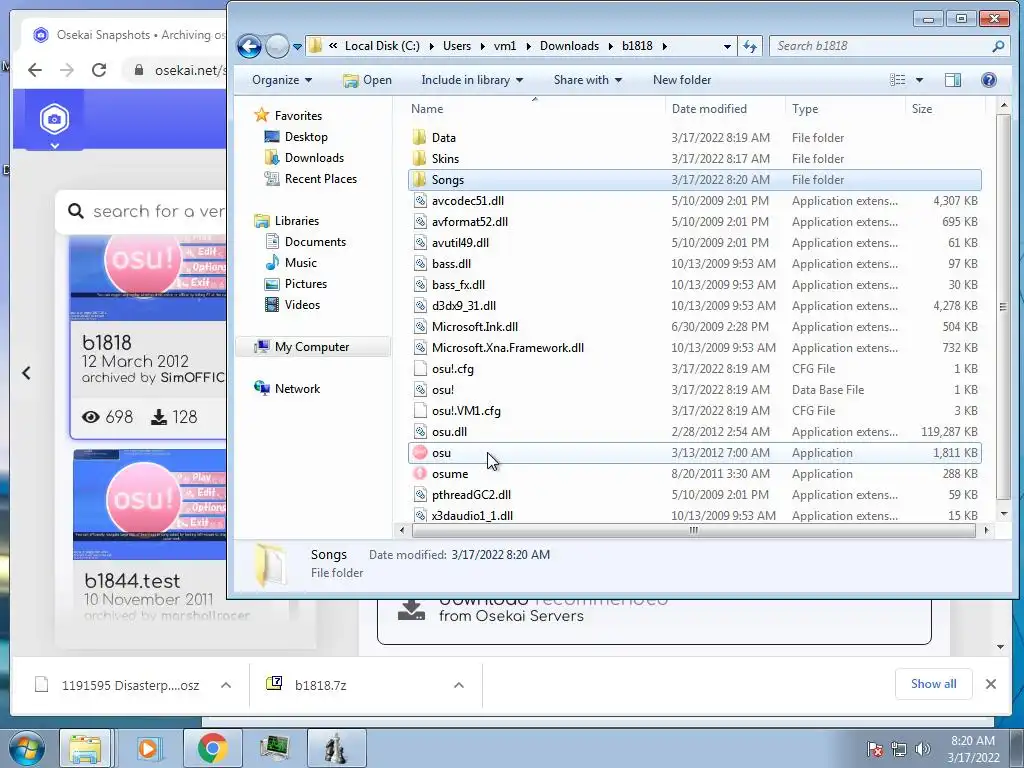Select the pink osu application icon

[420, 453]
